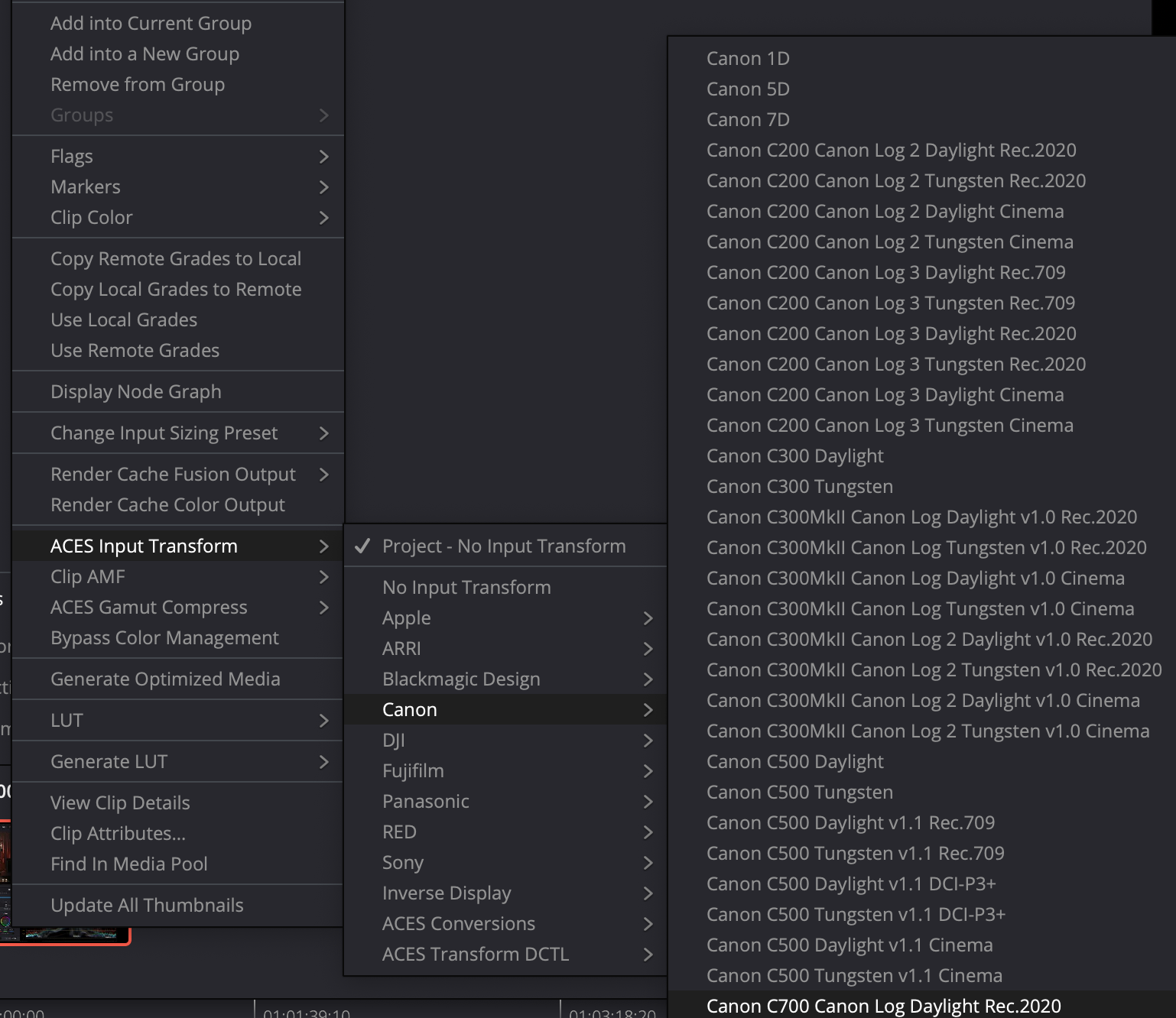Open Generate LUT submenu
Screen dimensions: 1176x1018
coord(178,761)
